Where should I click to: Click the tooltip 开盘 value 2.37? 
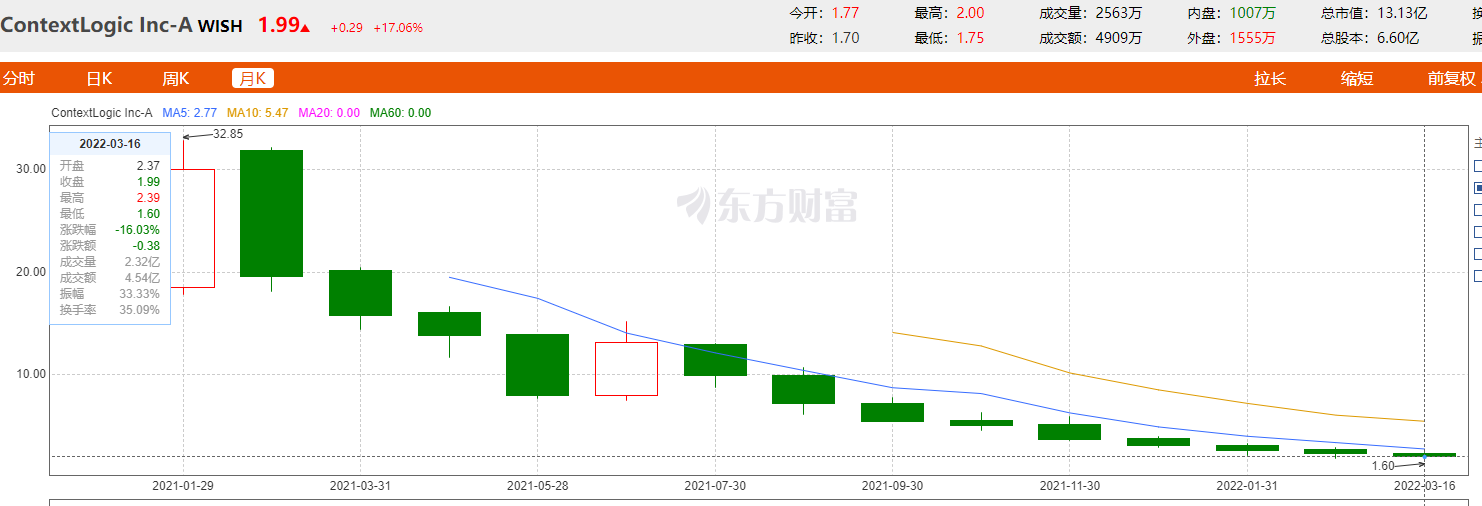[148, 166]
